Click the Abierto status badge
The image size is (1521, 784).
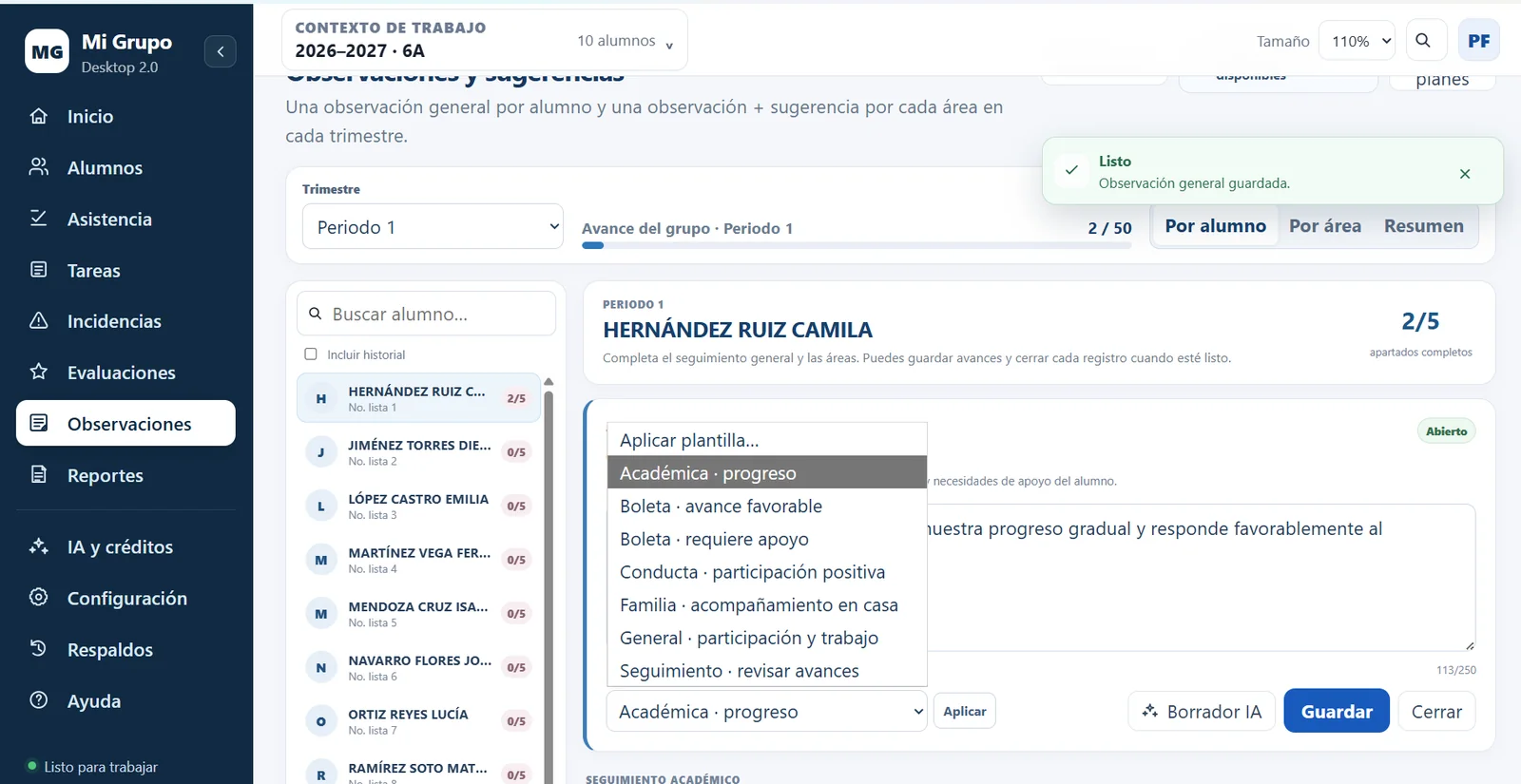[x=1446, y=431]
